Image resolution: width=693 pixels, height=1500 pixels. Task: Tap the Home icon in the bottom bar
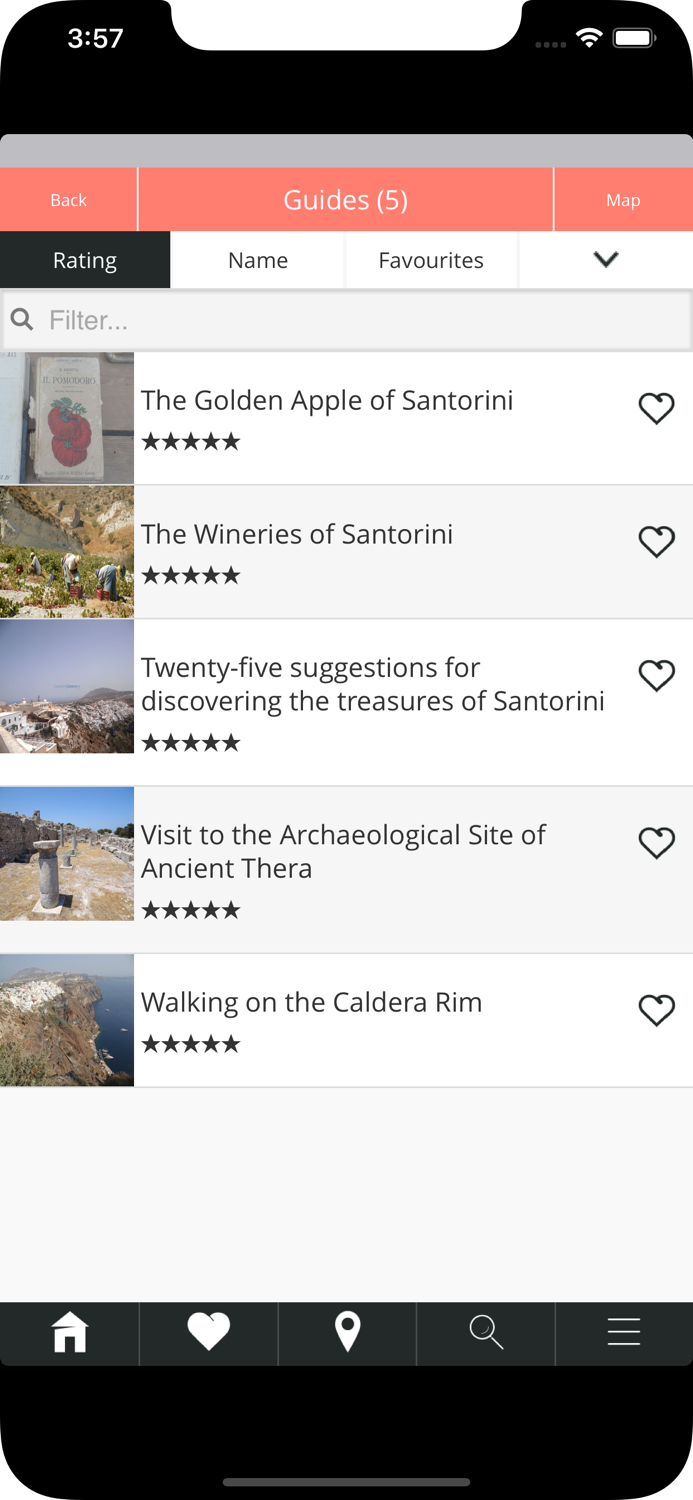click(69, 1333)
